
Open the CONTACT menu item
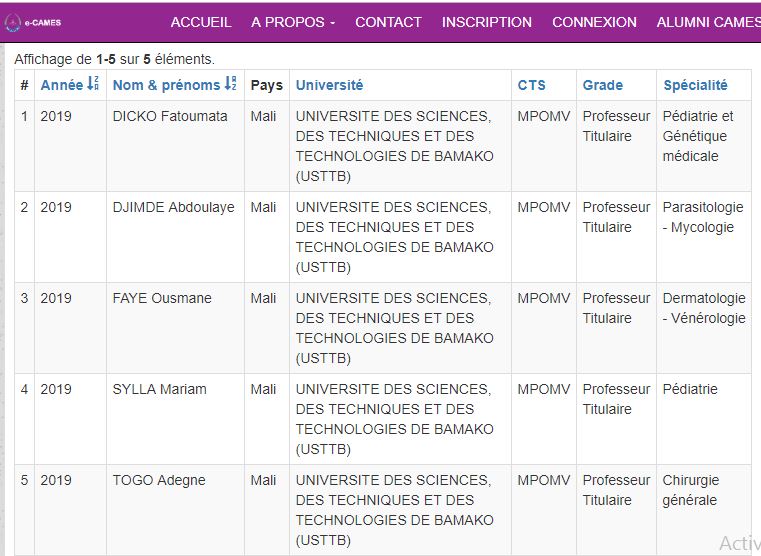click(388, 22)
